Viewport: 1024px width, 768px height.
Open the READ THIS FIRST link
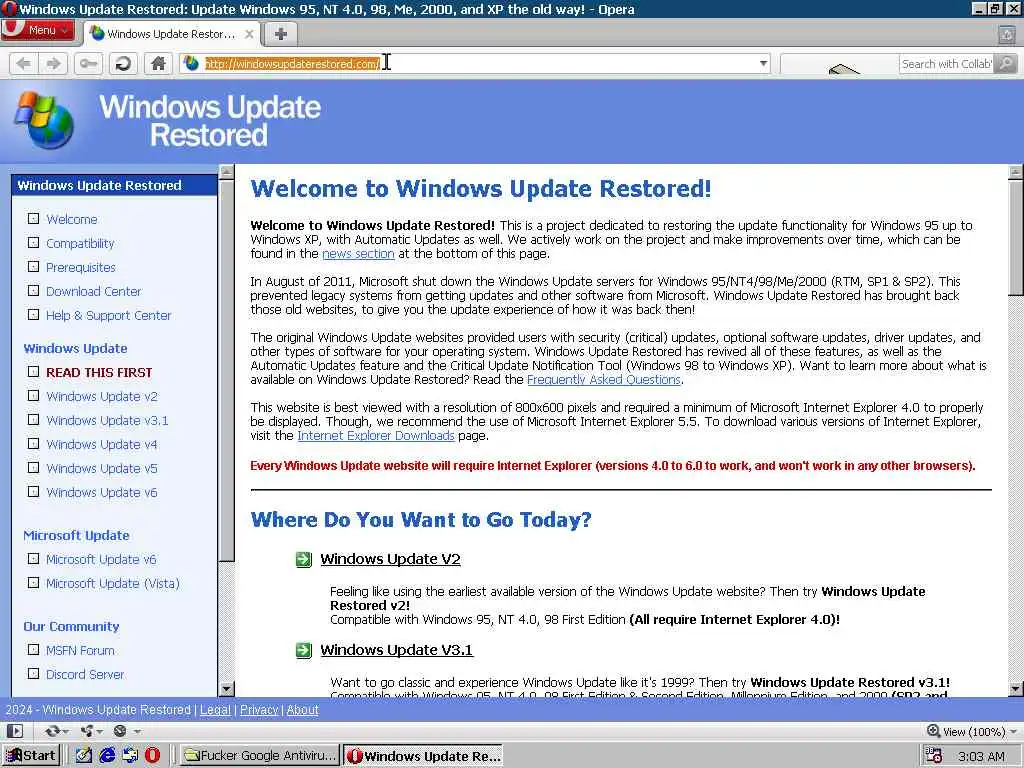point(99,372)
